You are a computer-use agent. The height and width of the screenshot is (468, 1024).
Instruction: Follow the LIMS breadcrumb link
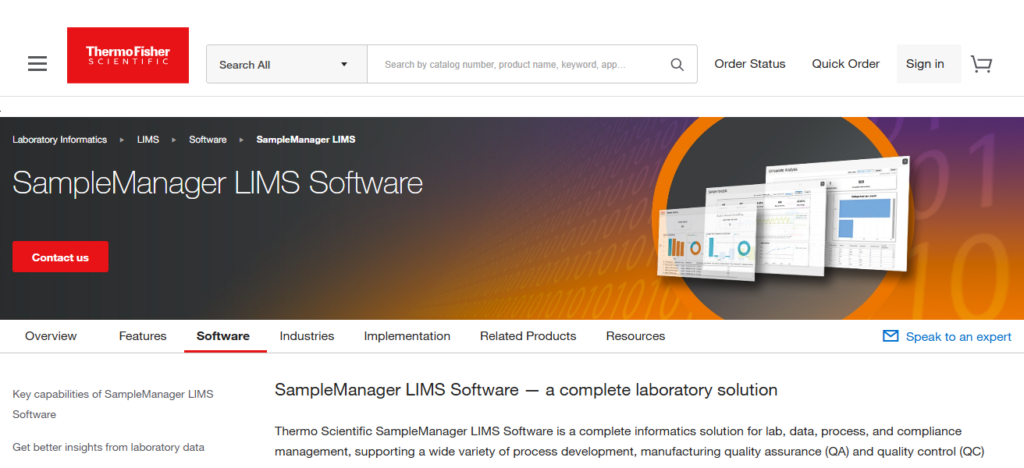coord(148,140)
